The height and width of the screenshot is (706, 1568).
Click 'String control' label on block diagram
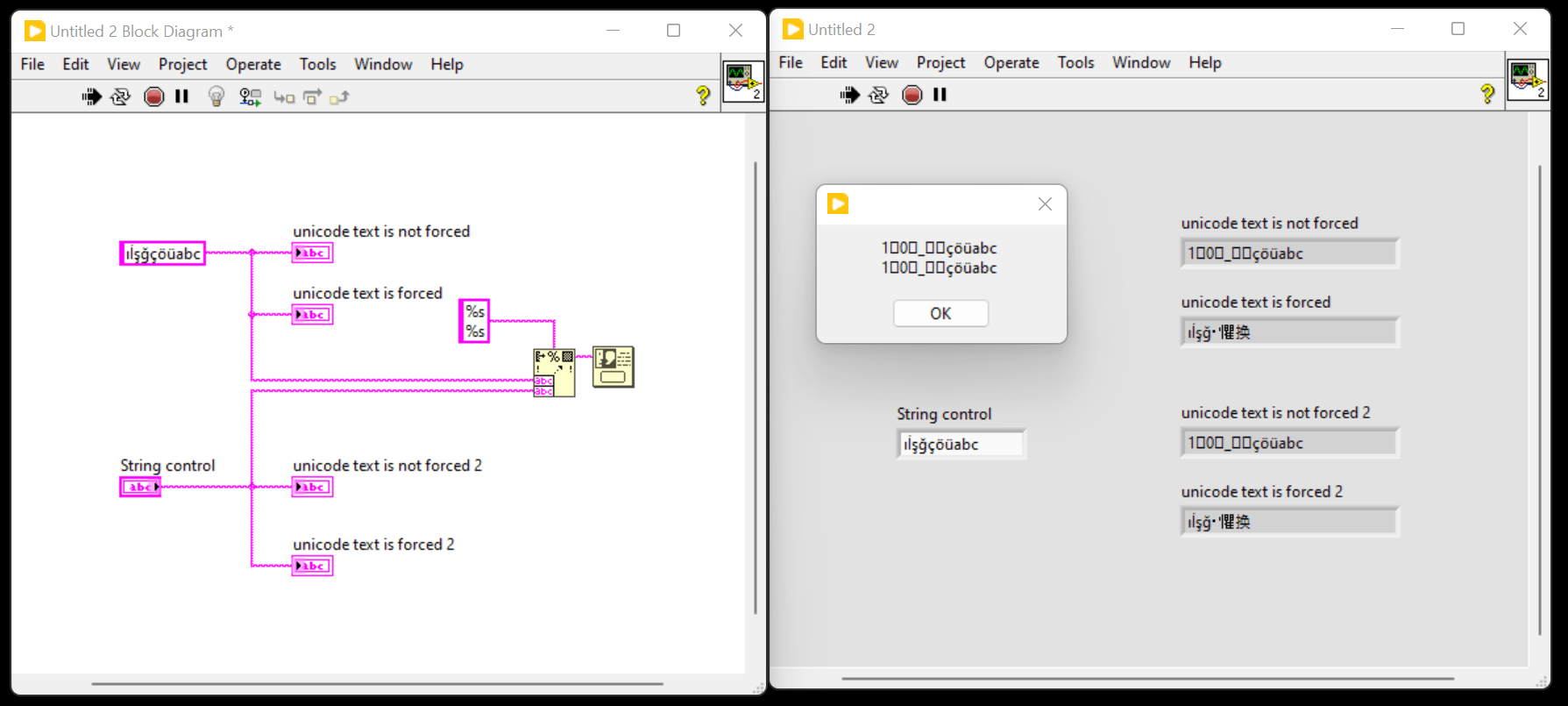click(167, 466)
